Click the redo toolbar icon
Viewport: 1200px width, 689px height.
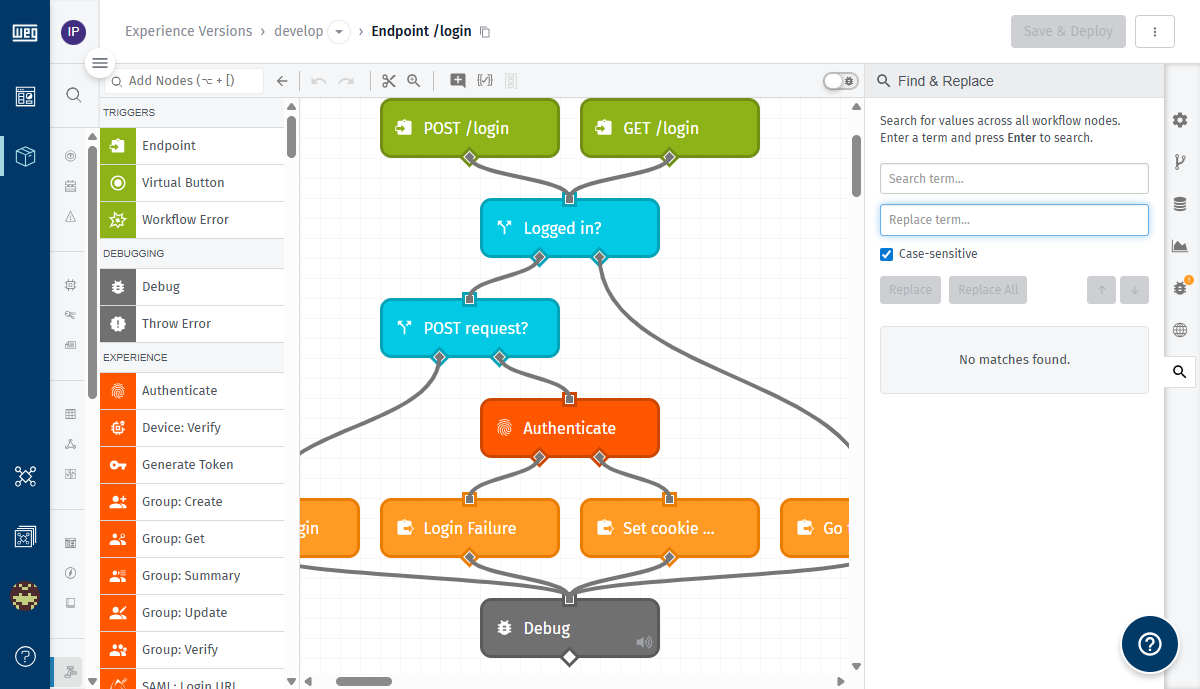click(346, 81)
